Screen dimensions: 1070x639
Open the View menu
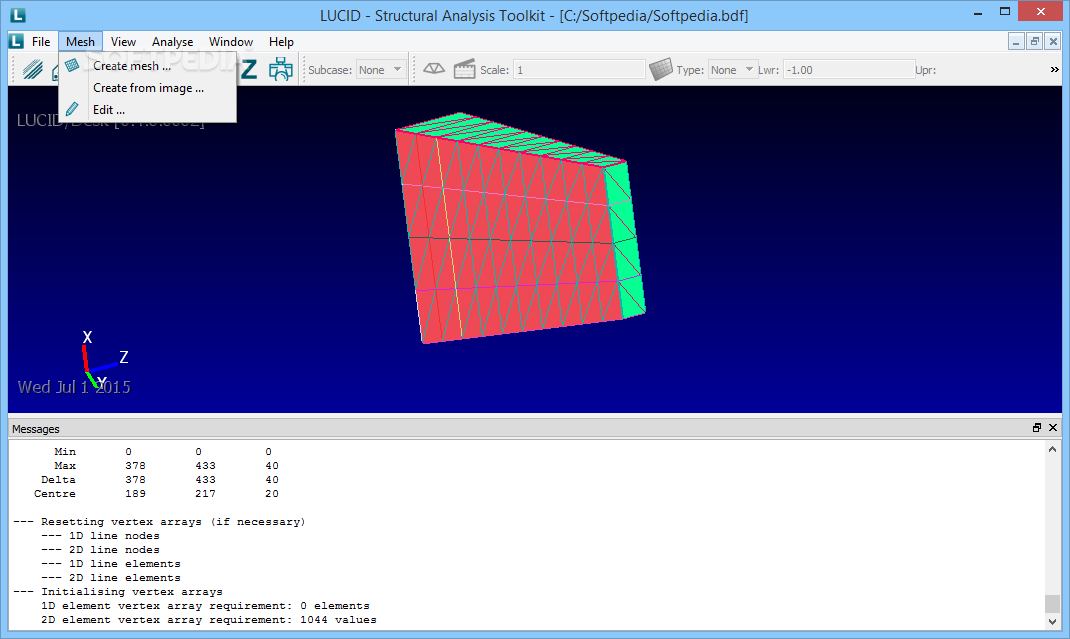[124, 42]
